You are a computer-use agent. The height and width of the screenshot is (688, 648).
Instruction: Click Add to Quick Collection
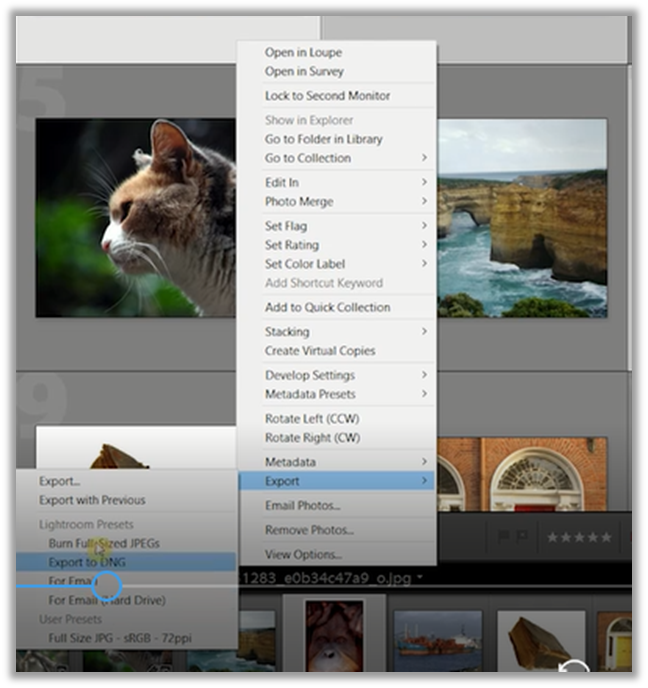tap(327, 307)
